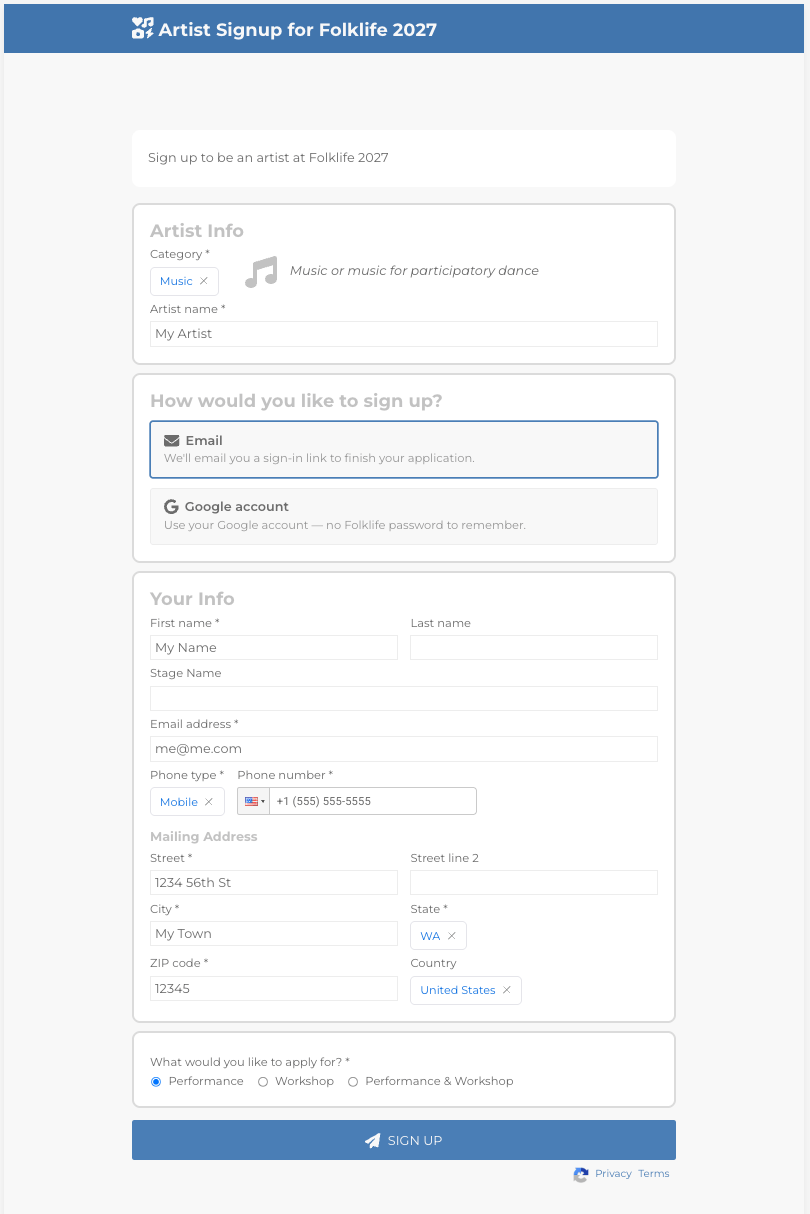Viewport: 810px width, 1214px height.
Task: Open the Category dropdown showing Music
Action: click(x=184, y=281)
